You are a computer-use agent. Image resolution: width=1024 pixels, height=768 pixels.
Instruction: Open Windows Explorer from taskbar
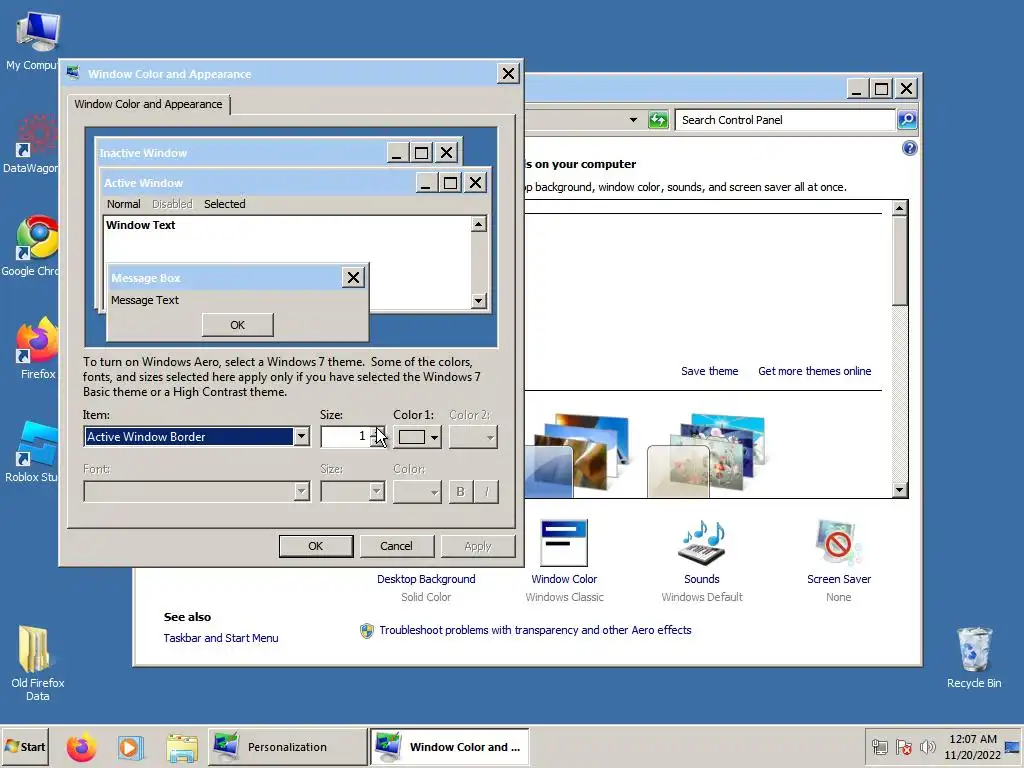point(182,748)
